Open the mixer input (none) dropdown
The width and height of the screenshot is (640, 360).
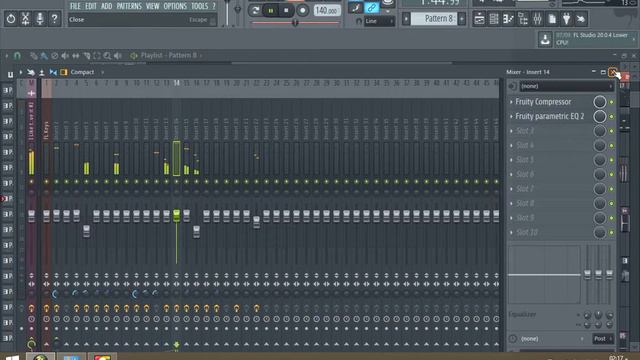pos(566,86)
